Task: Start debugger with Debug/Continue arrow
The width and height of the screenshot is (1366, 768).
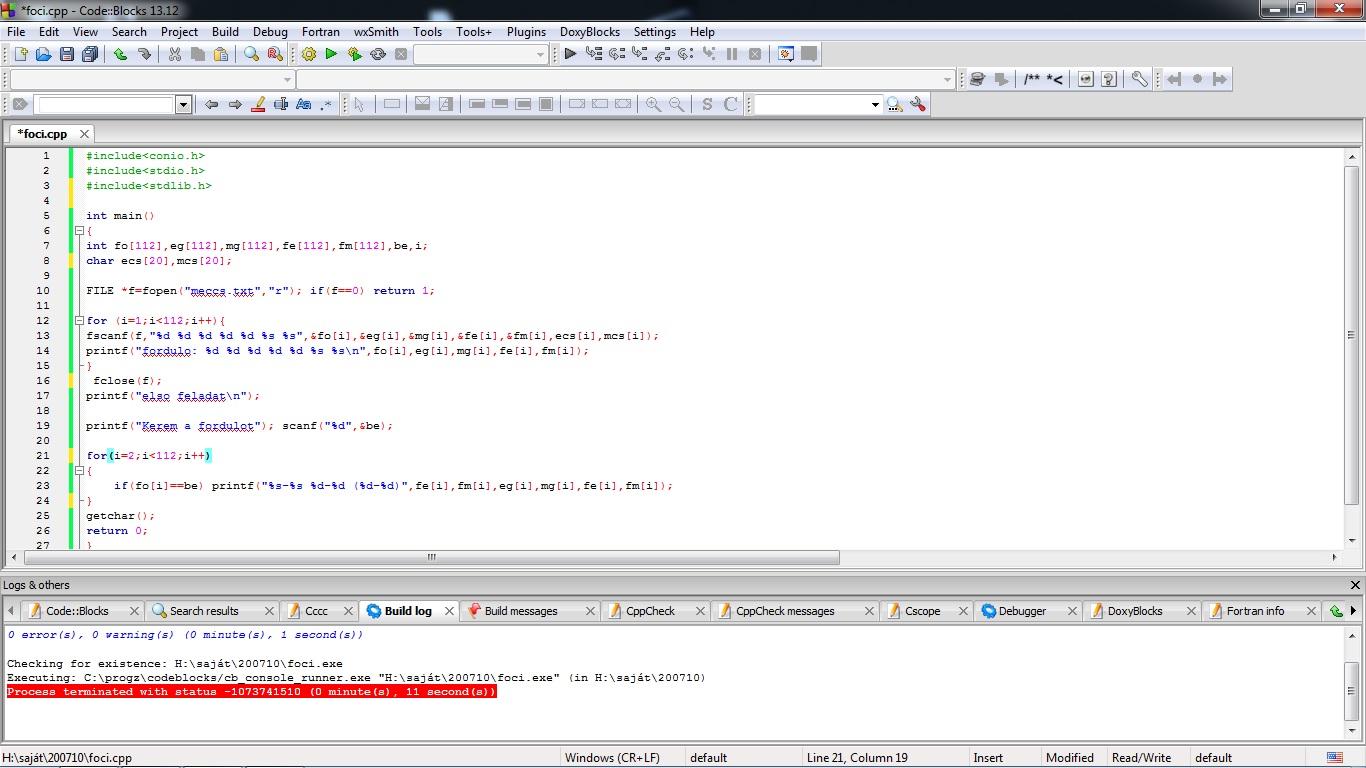Action: coord(570,54)
